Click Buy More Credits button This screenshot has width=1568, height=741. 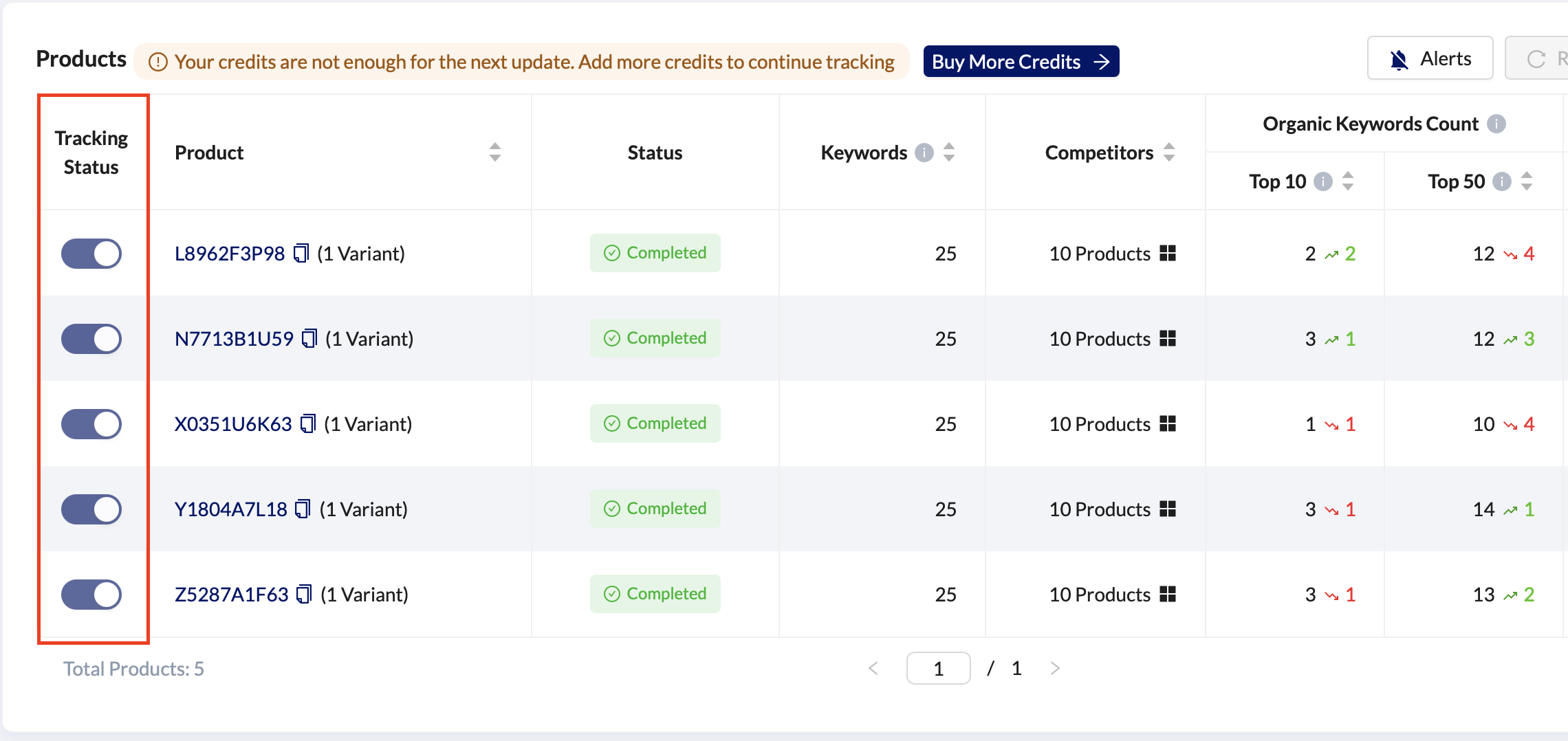tap(1021, 62)
